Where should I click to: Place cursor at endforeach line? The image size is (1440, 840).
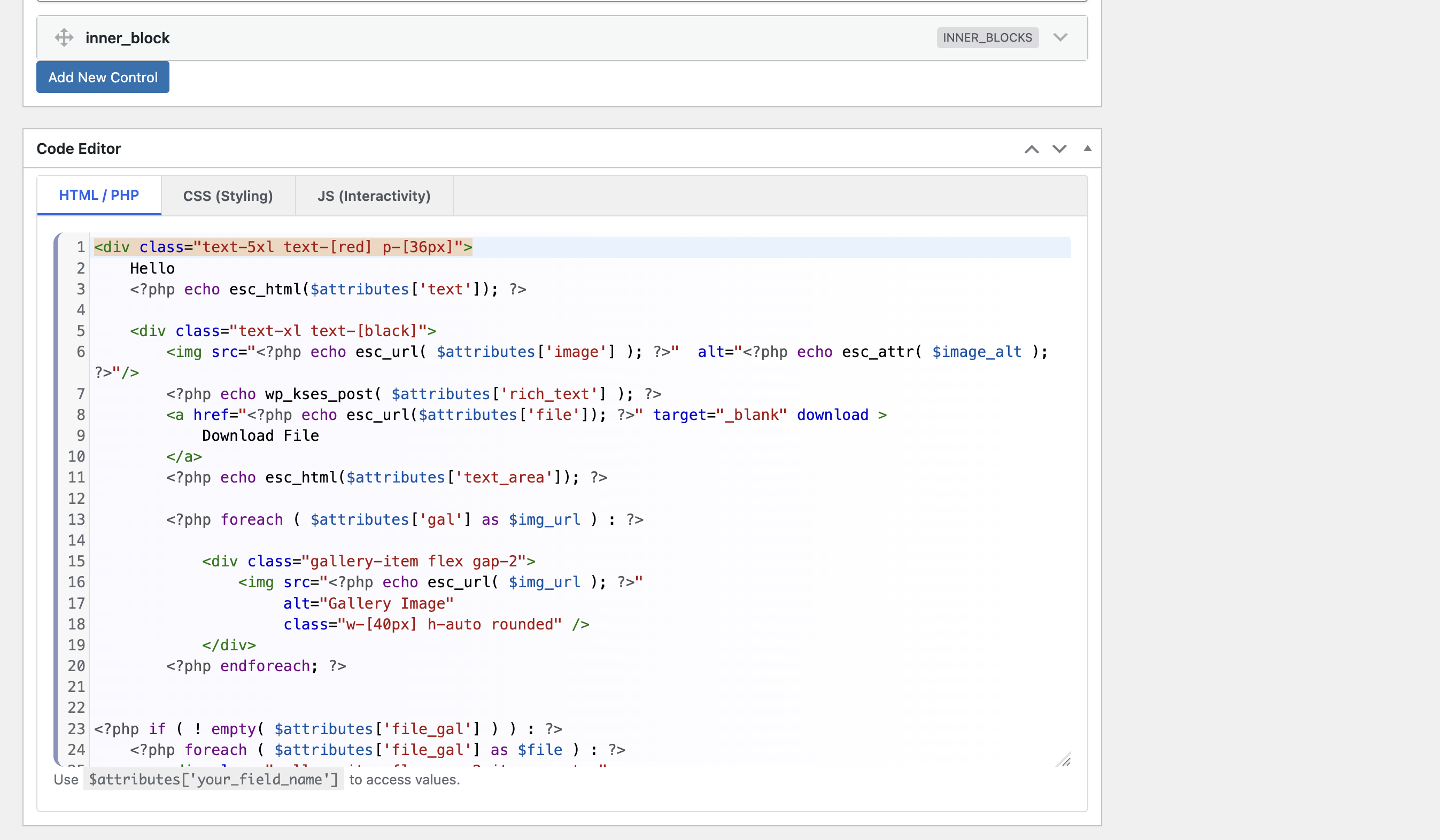(265, 666)
